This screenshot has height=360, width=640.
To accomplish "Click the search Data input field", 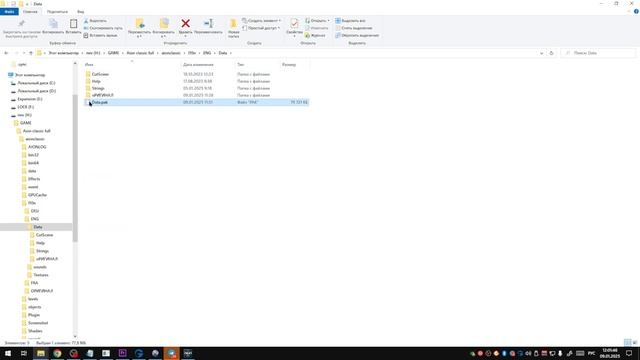I will point(598,53).
